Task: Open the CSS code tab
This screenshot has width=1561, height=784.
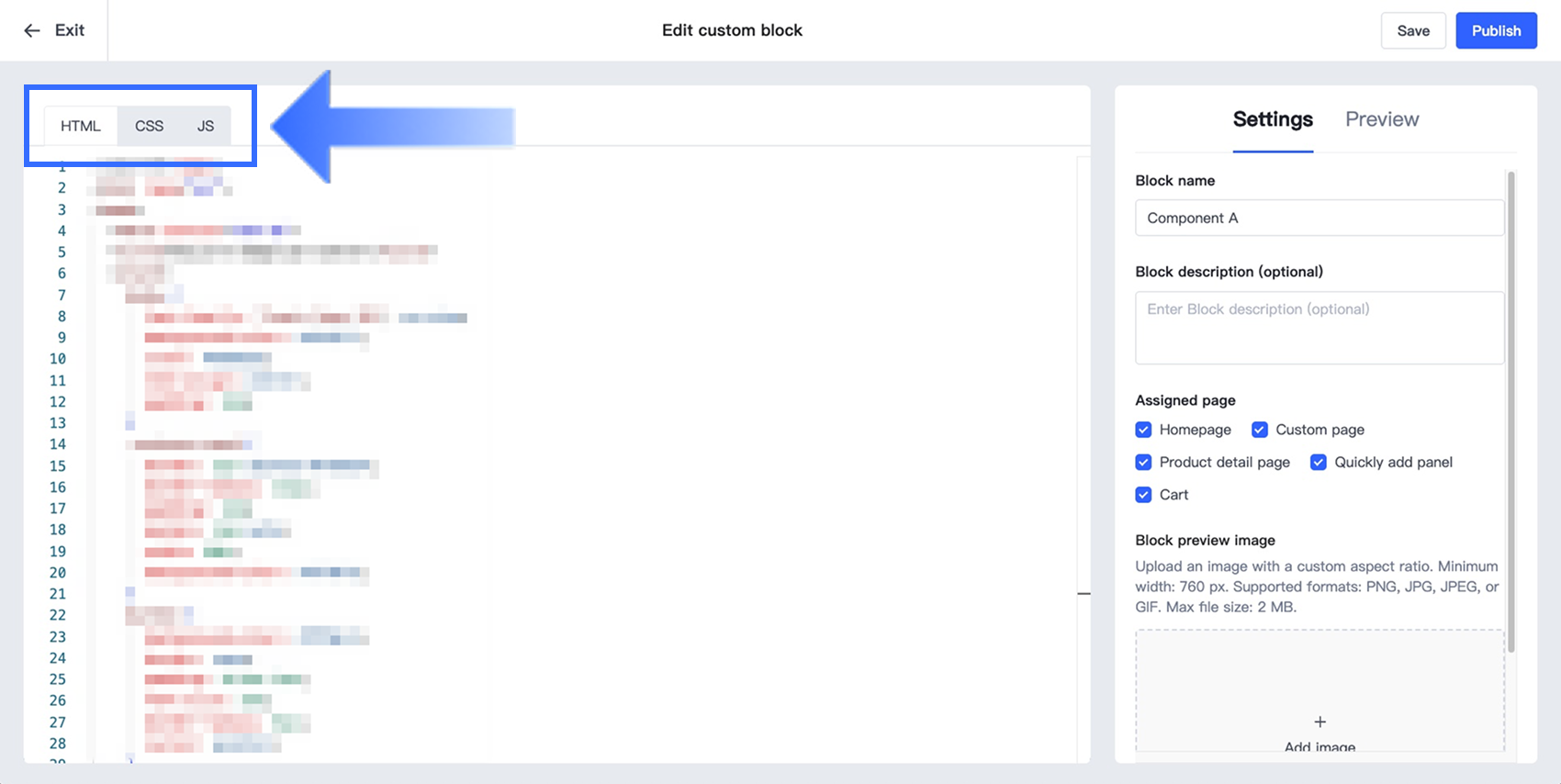Action: point(149,126)
